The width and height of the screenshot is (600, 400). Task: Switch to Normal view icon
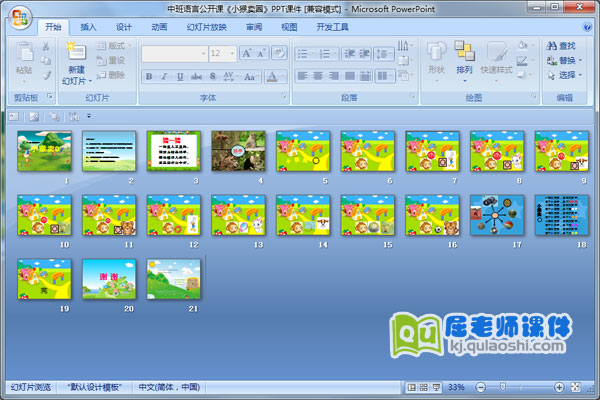(x=412, y=387)
